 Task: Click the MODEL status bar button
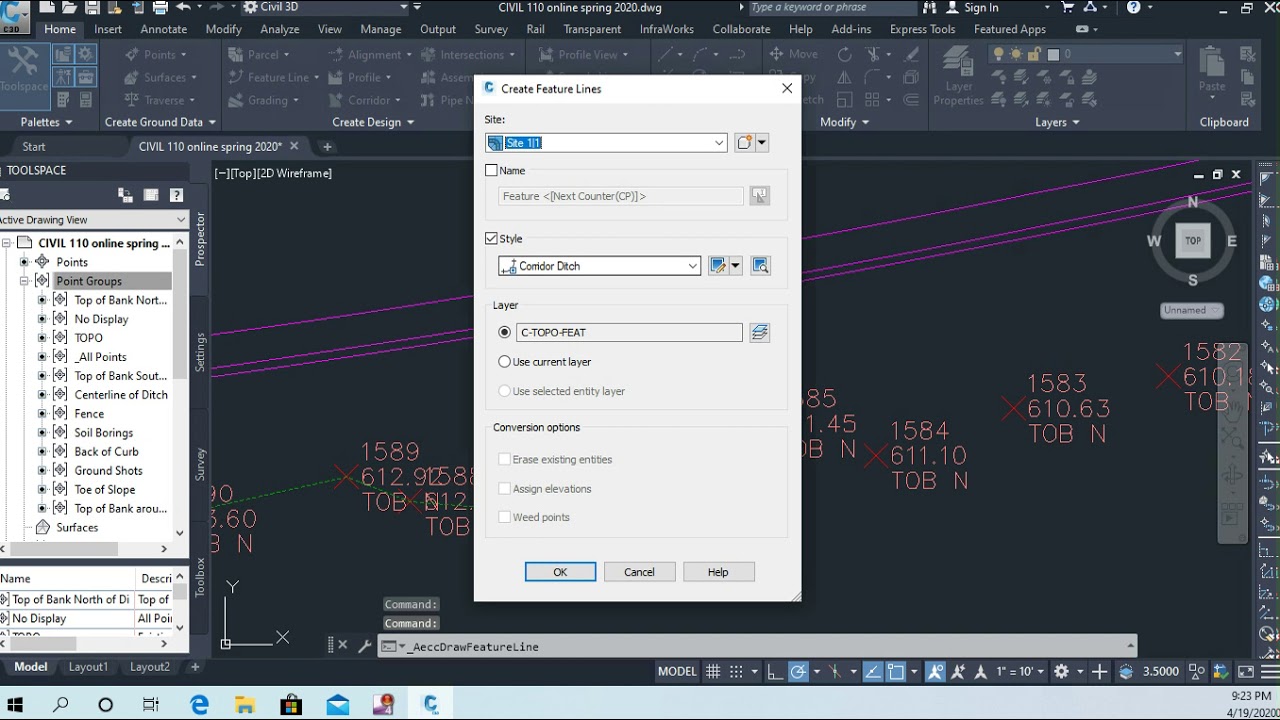click(677, 672)
